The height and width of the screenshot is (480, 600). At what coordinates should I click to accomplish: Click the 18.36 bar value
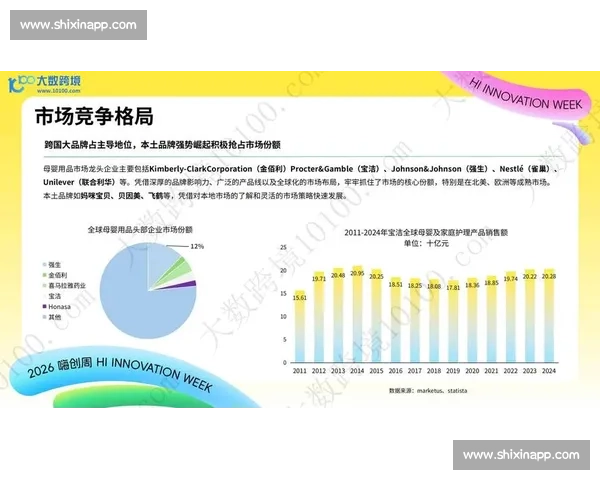pos(472,285)
